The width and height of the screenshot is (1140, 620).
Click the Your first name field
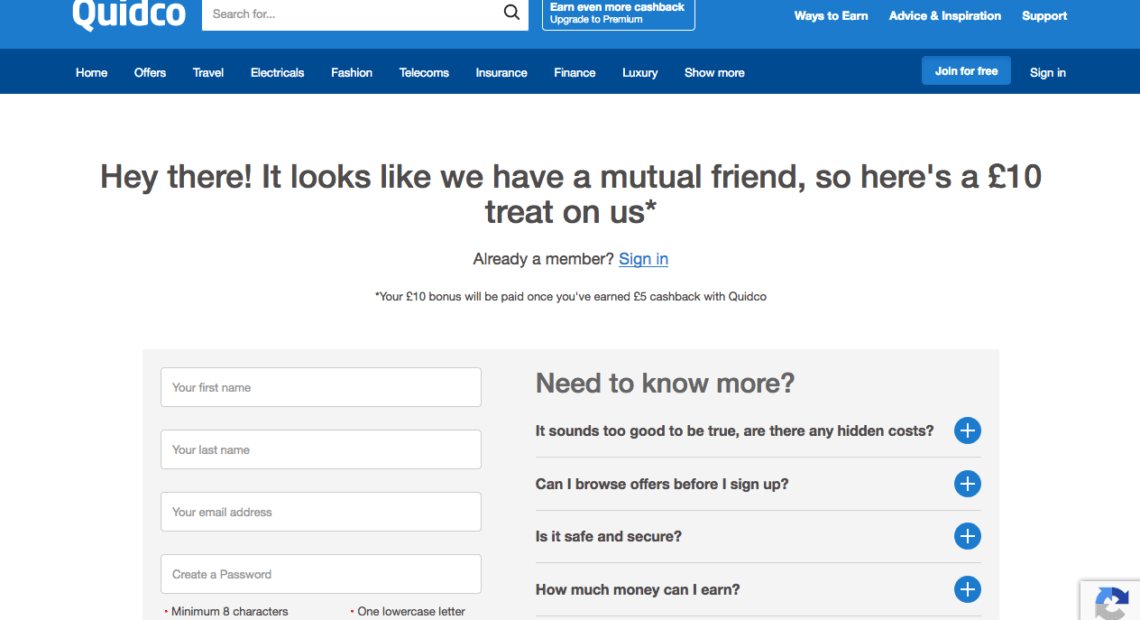point(321,387)
